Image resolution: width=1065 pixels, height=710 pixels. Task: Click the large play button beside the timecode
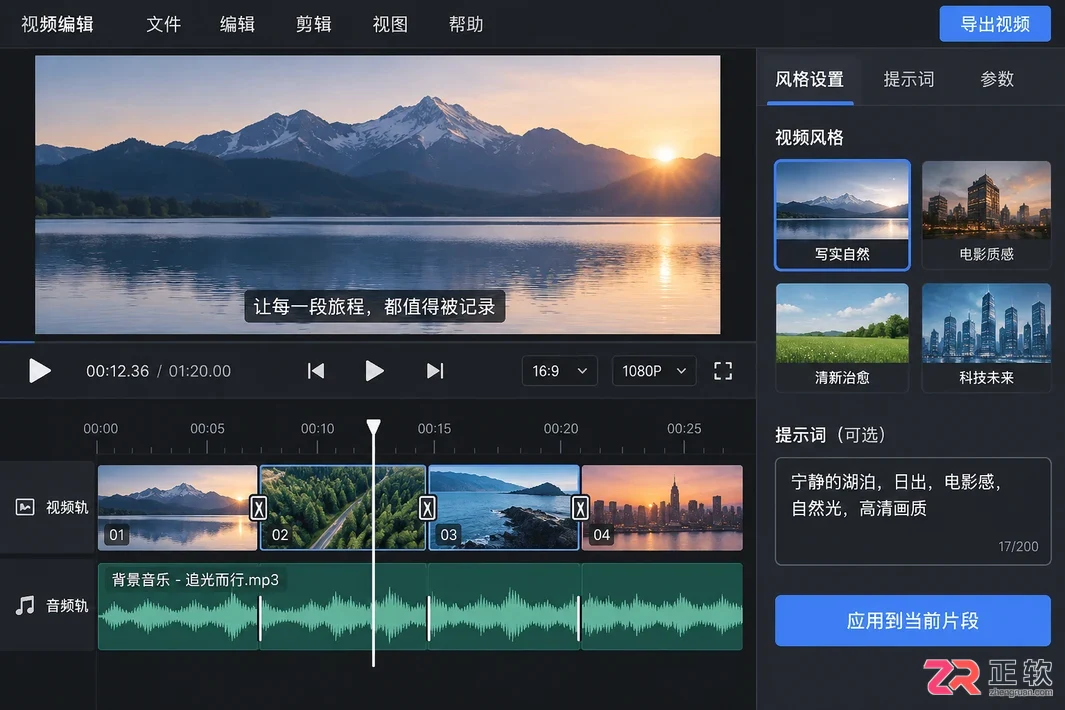point(39,371)
